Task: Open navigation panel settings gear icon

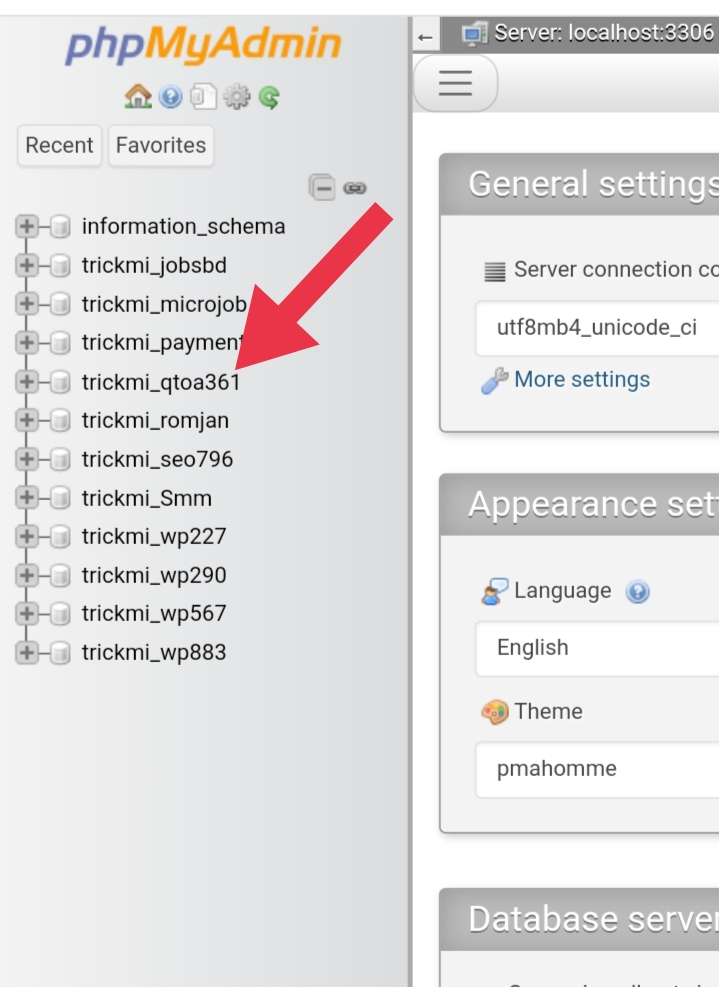Action: click(x=236, y=97)
